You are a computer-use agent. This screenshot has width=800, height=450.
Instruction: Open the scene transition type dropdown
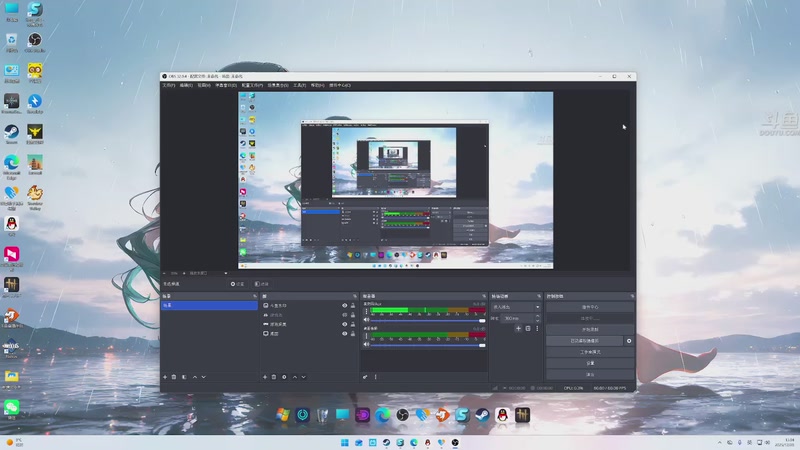pos(516,307)
